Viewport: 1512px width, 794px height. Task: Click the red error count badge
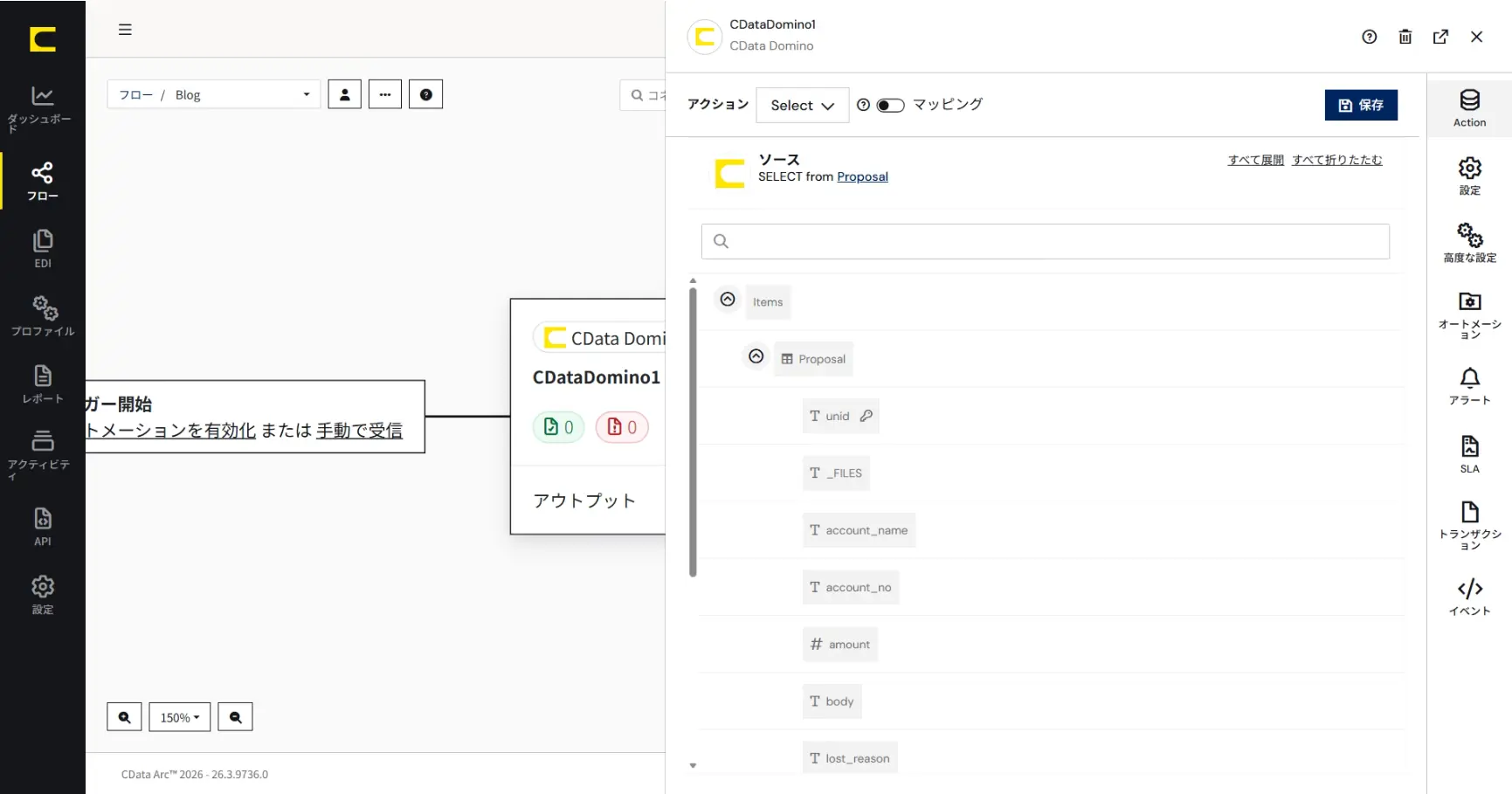pos(622,427)
